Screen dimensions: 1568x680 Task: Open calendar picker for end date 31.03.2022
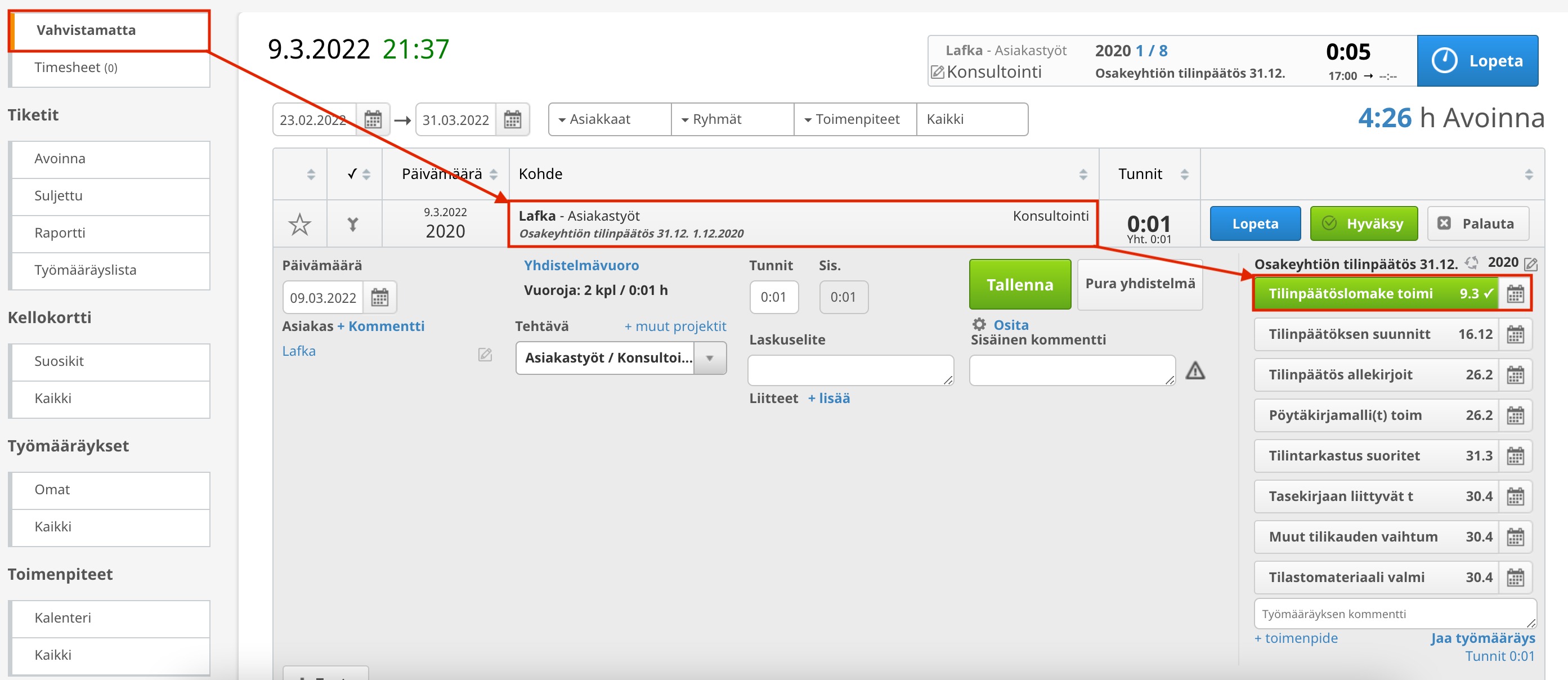(513, 119)
